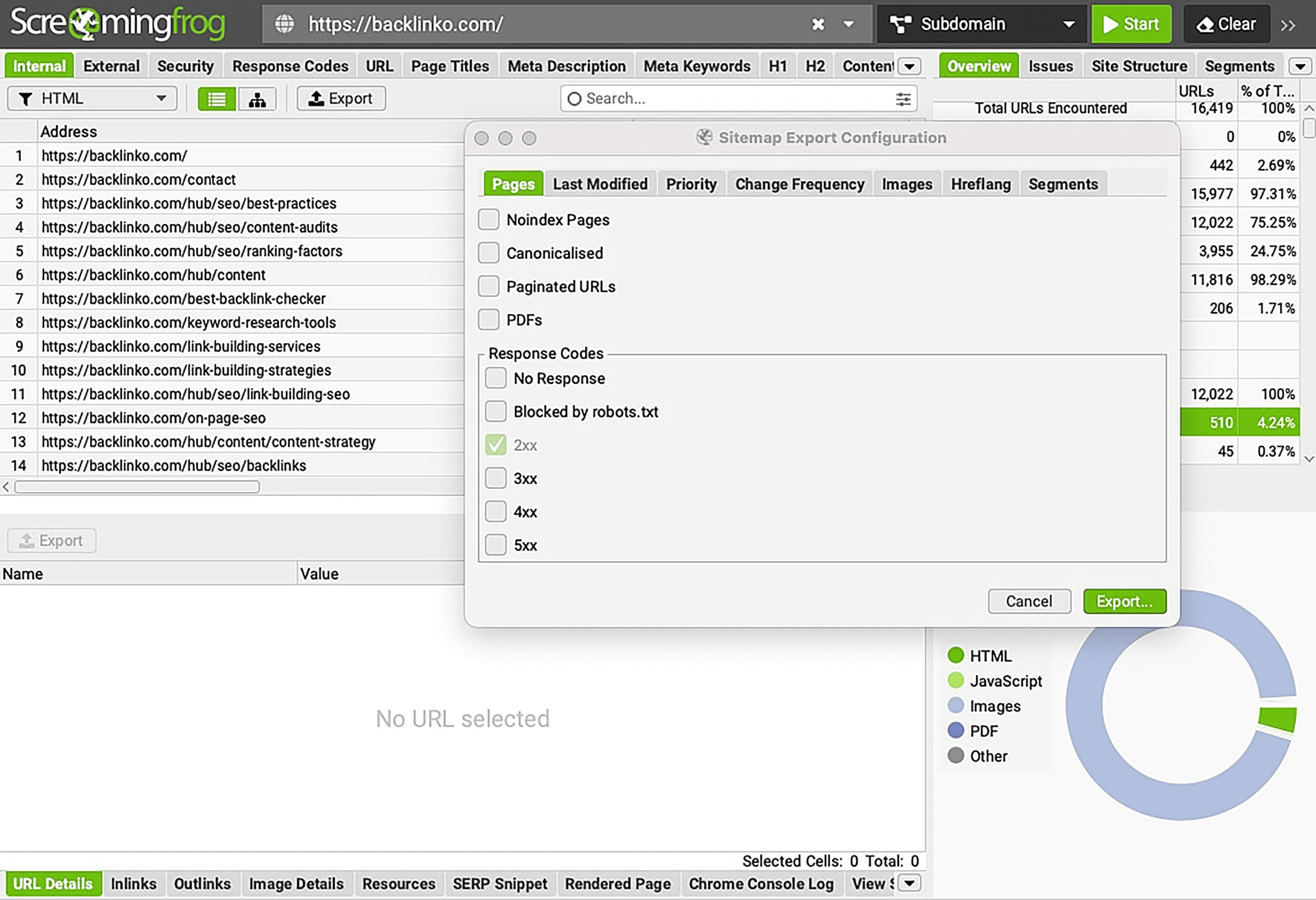Click the Export icon button

tap(340, 98)
